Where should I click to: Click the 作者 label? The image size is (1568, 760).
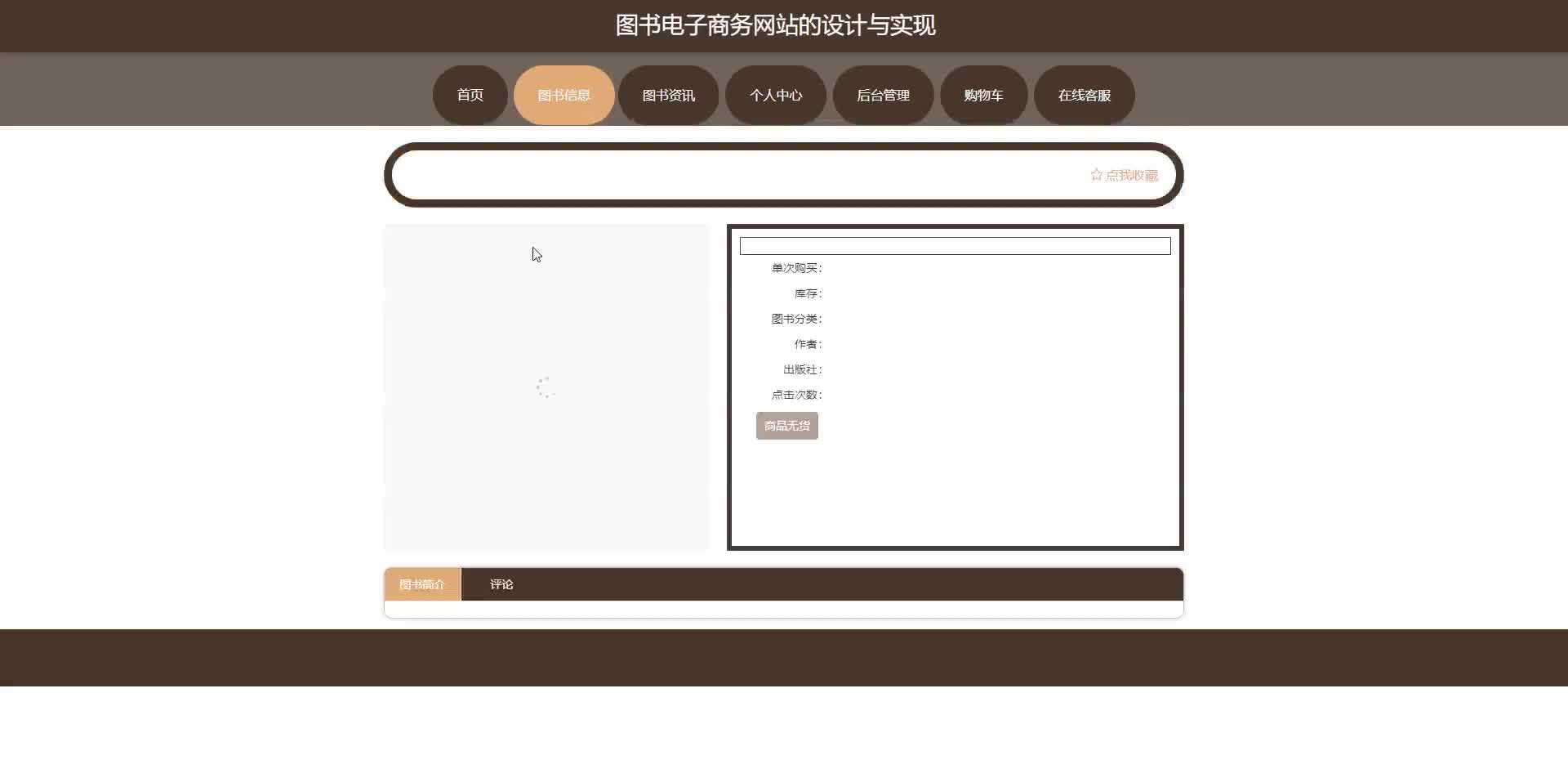click(808, 344)
